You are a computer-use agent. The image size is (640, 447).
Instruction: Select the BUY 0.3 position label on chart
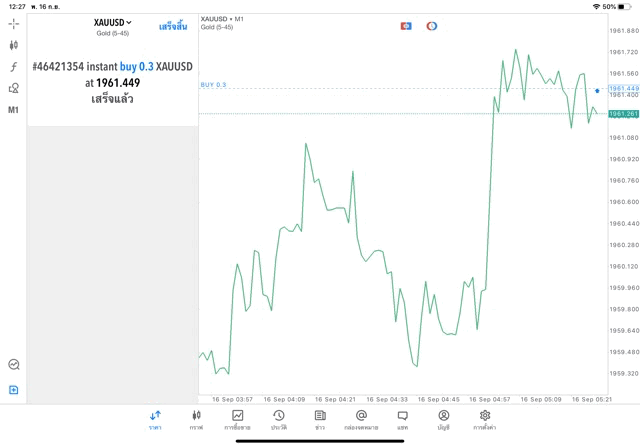(x=213, y=85)
